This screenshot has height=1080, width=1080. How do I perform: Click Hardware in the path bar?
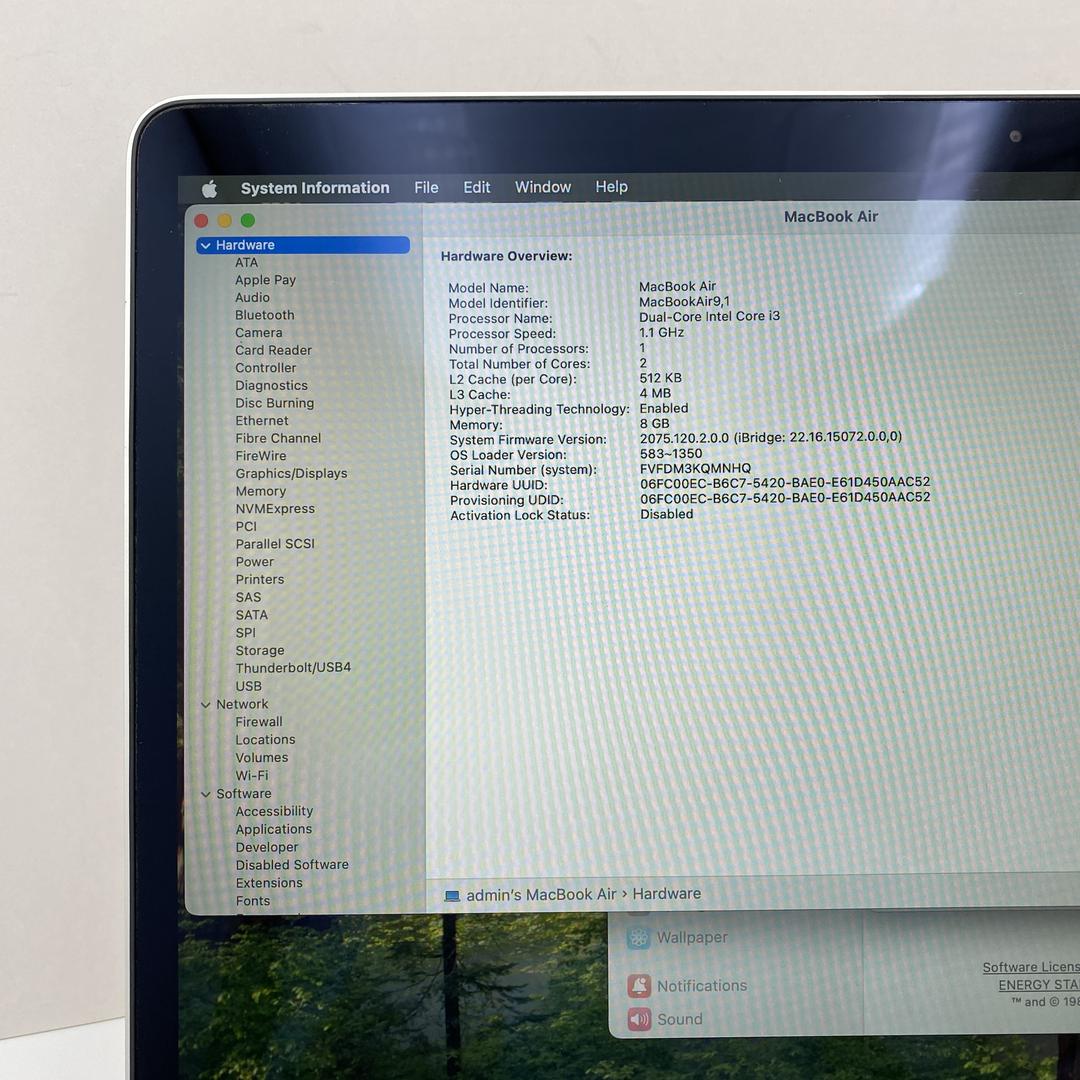(x=667, y=893)
